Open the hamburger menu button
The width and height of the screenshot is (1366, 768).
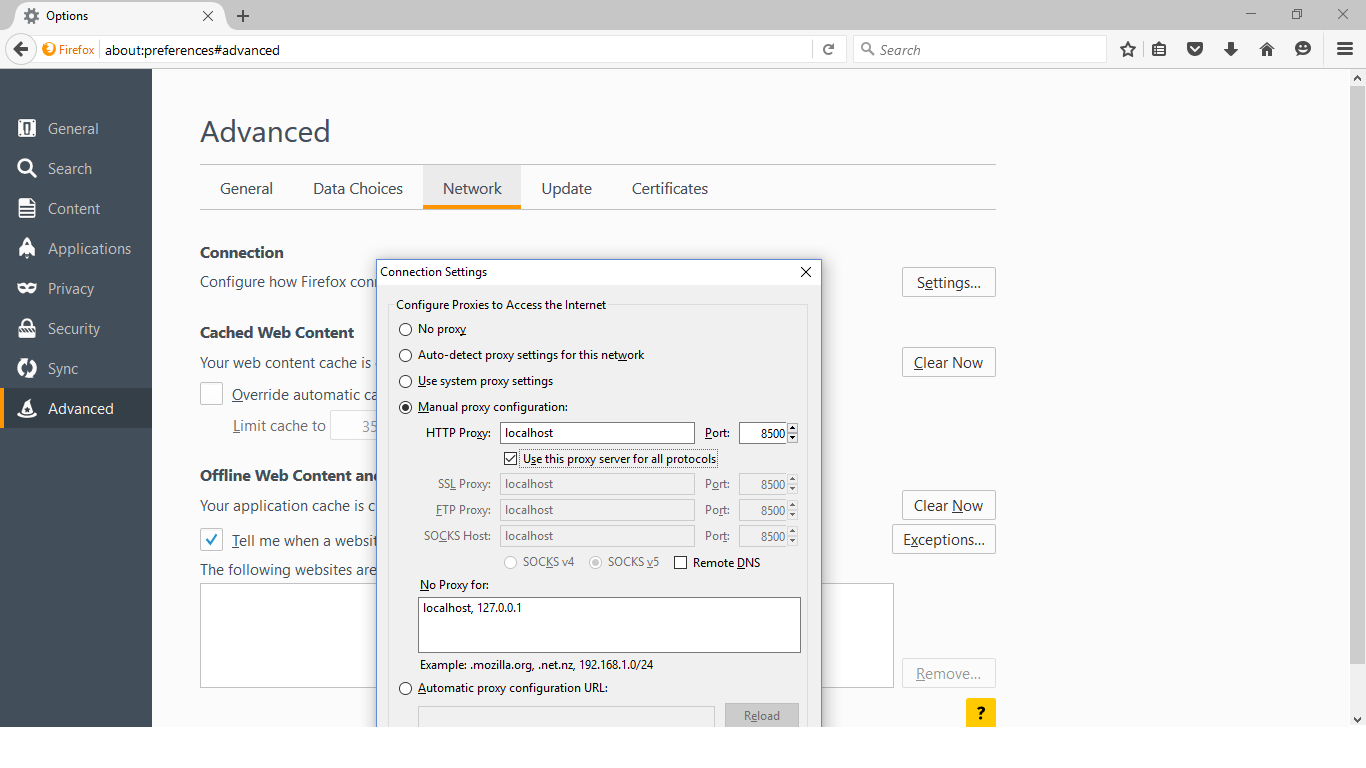(x=1345, y=49)
